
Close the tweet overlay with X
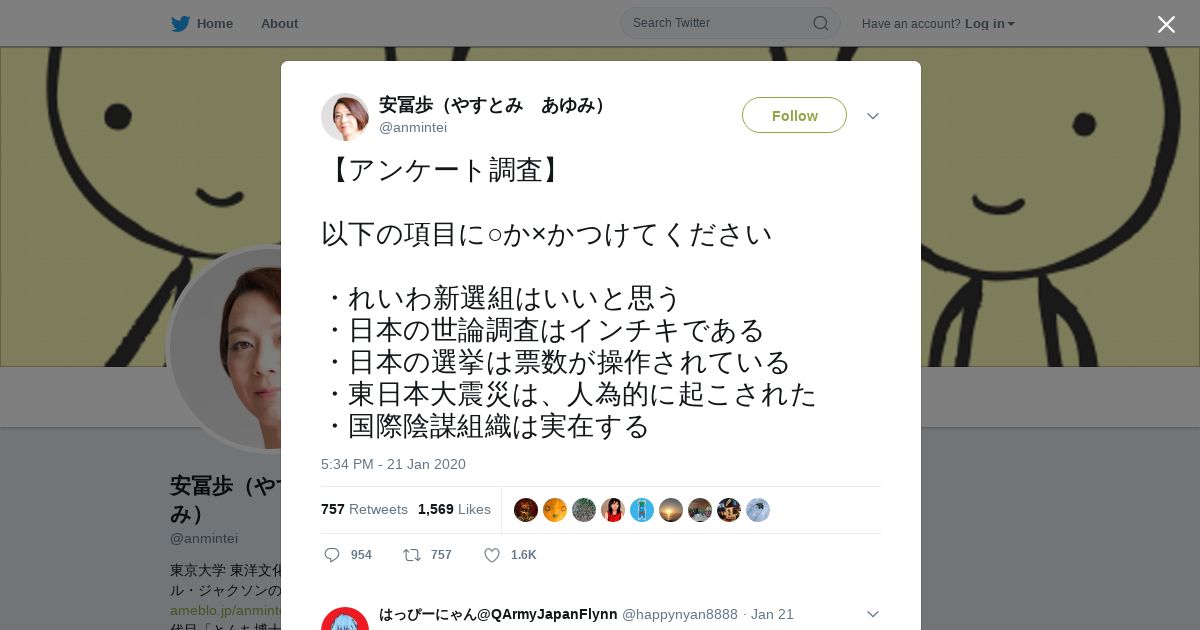pos(1166,24)
